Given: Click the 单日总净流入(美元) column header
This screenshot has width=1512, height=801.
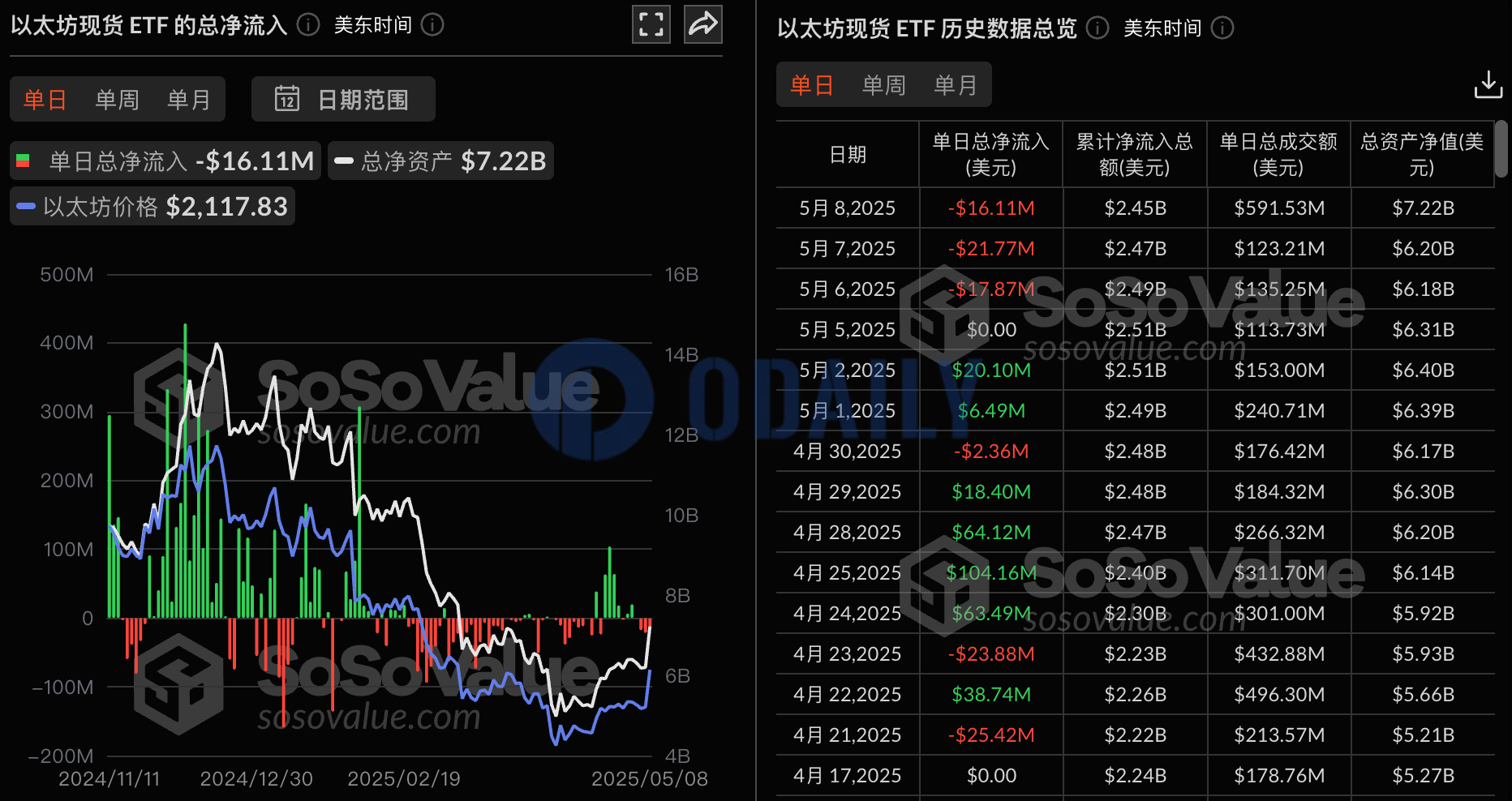Looking at the screenshot, I should click(990, 154).
